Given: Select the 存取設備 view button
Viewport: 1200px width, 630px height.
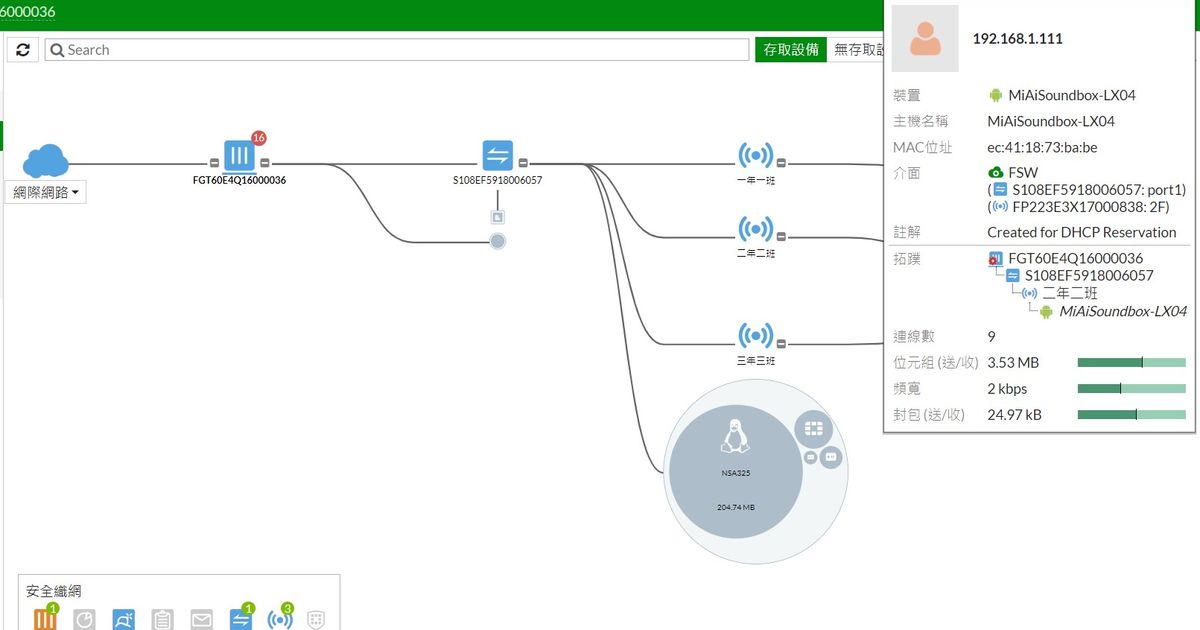Looking at the screenshot, I should (x=790, y=50).
